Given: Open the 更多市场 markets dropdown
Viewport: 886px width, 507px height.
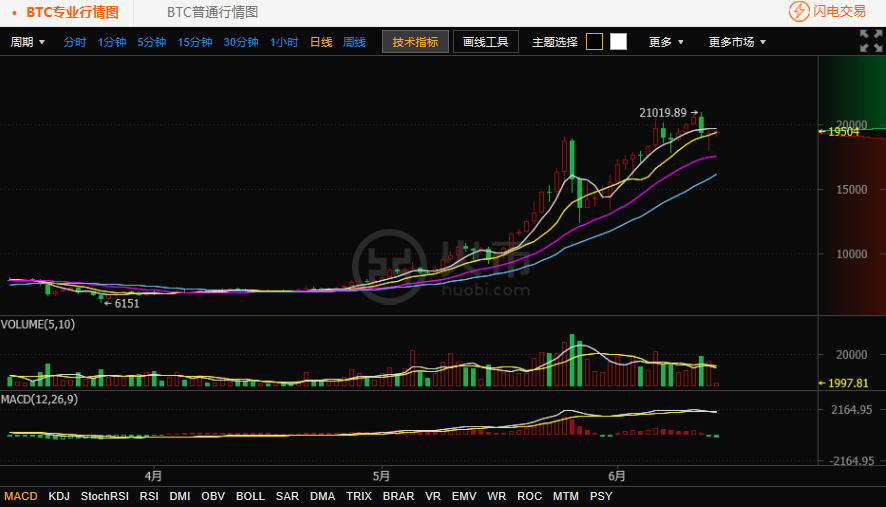Looking at the screenshot, I should [737, 42].
